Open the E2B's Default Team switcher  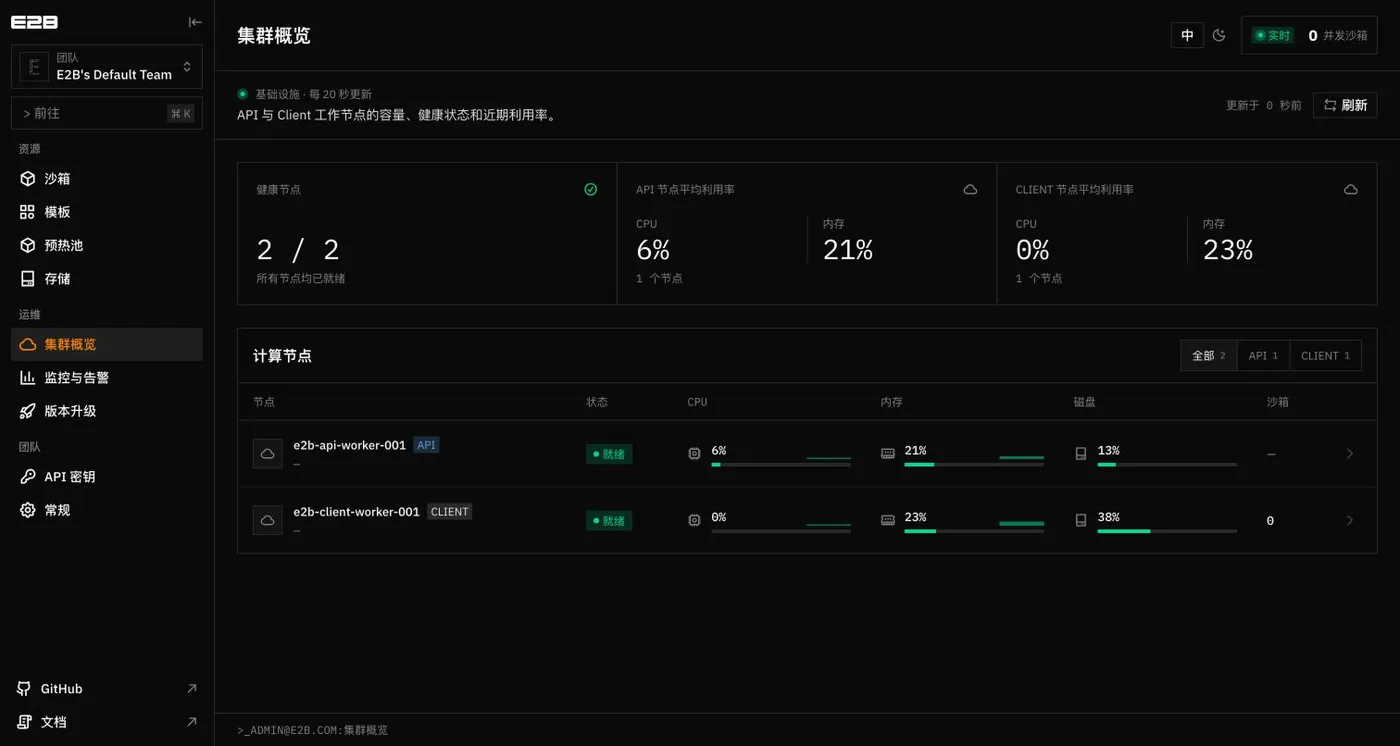(x=107, y=67)
